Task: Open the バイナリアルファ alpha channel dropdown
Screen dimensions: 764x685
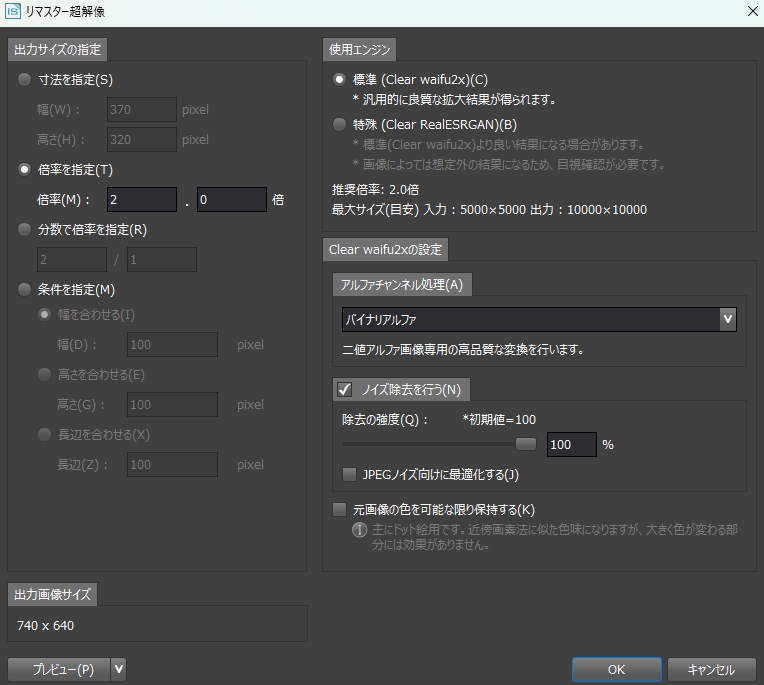Action: click(x=539, y=320)
